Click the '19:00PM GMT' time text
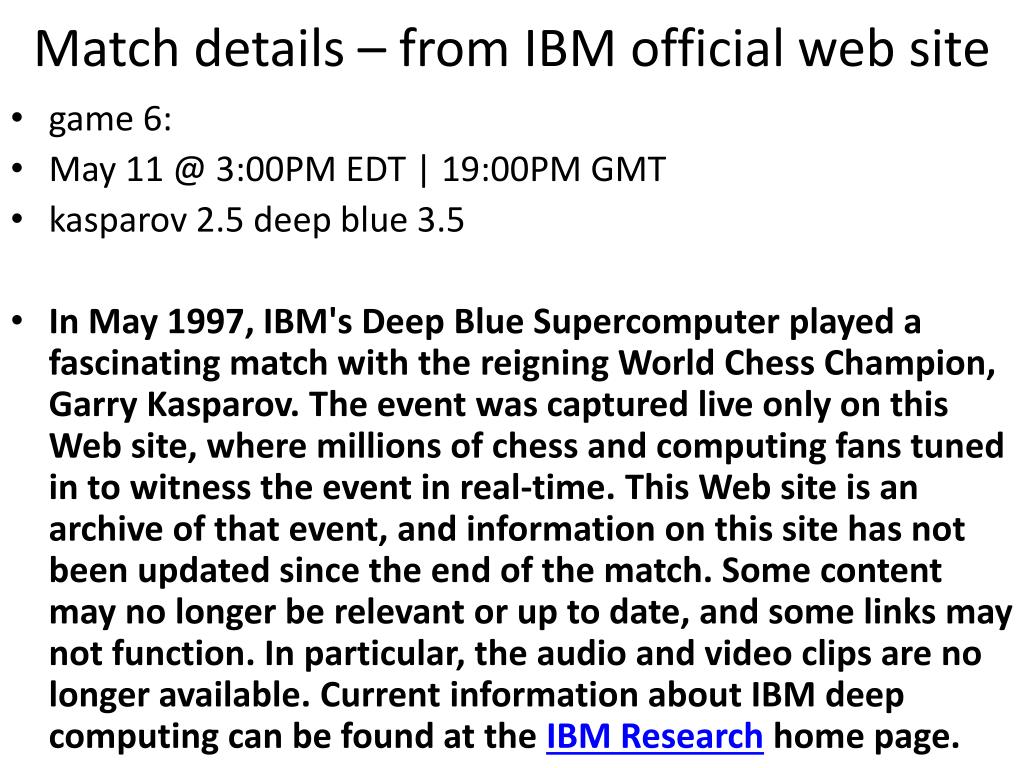Image resolution: width=1024 pixels, height=768 pixels. pyautogui.click(x=554, y=169)
